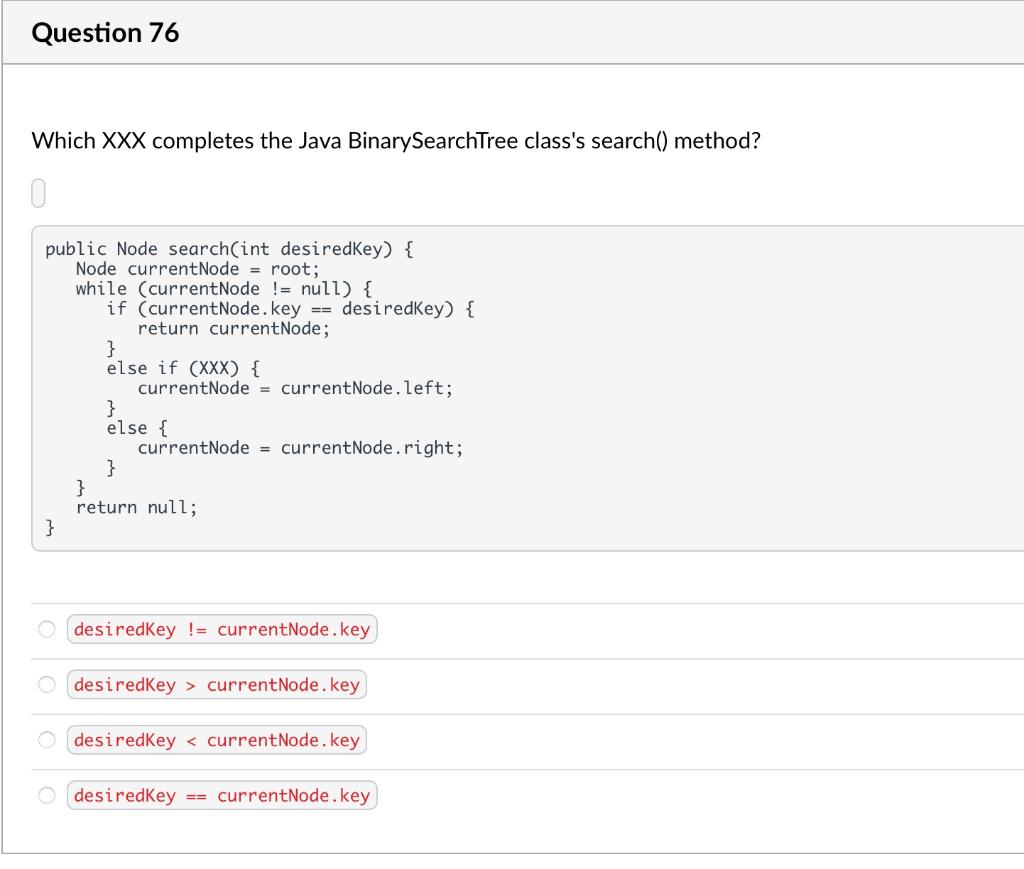
Task: Click the answer pill desiredKey != currentNode.key
Action: 222,629
